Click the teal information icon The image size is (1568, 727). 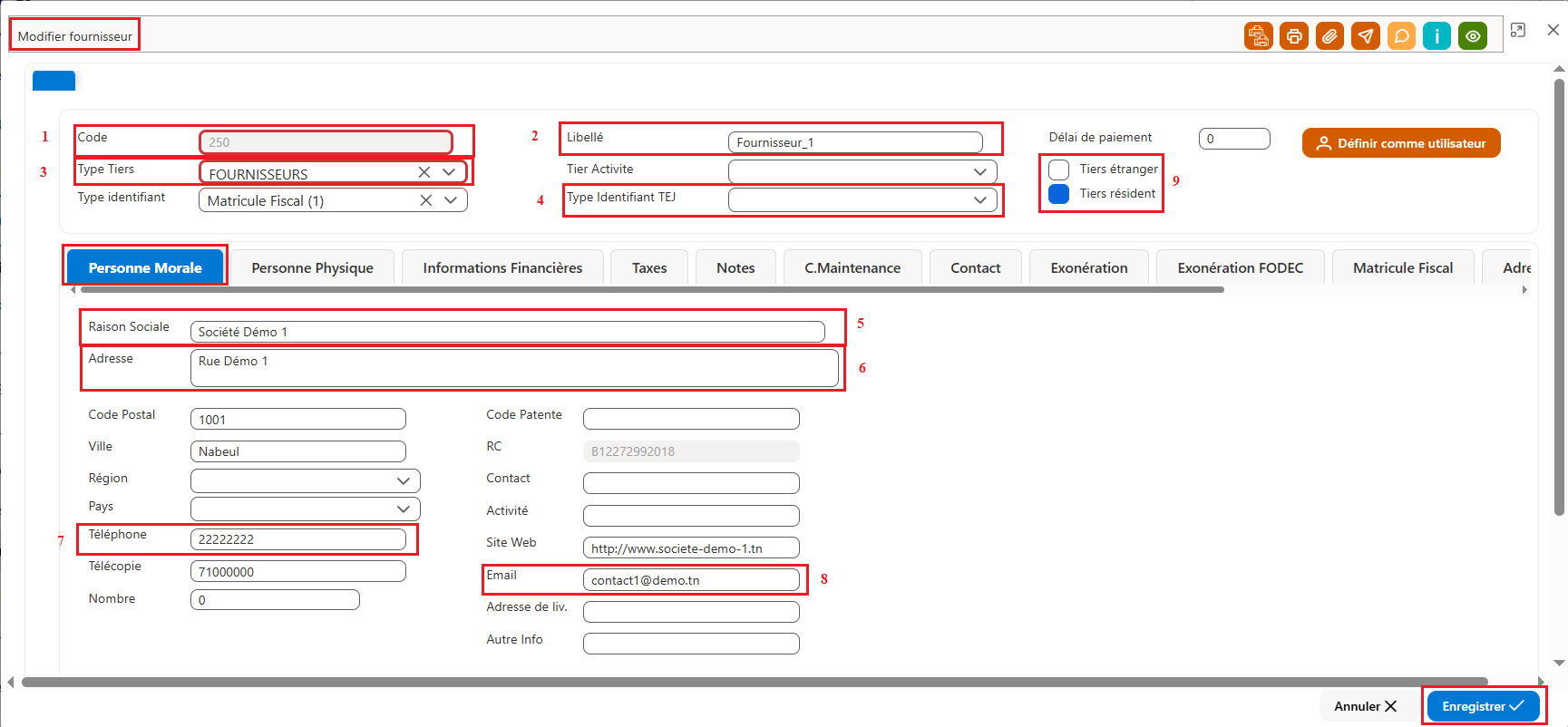[x=1437, y=36]
